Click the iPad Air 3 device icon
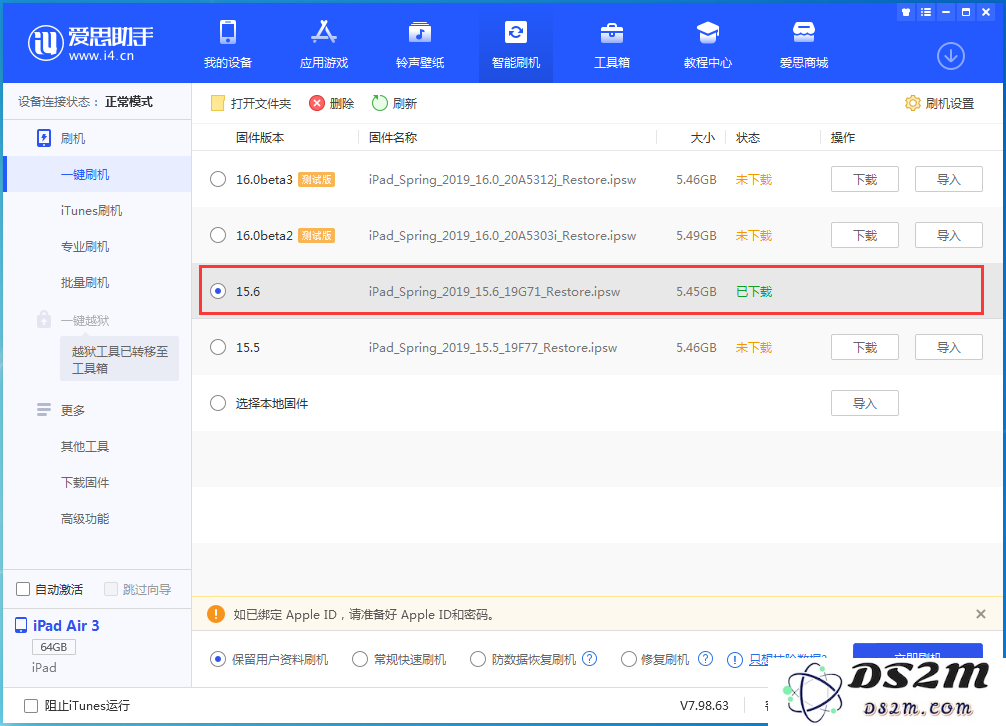1006x726 pixels. (21, 625)
